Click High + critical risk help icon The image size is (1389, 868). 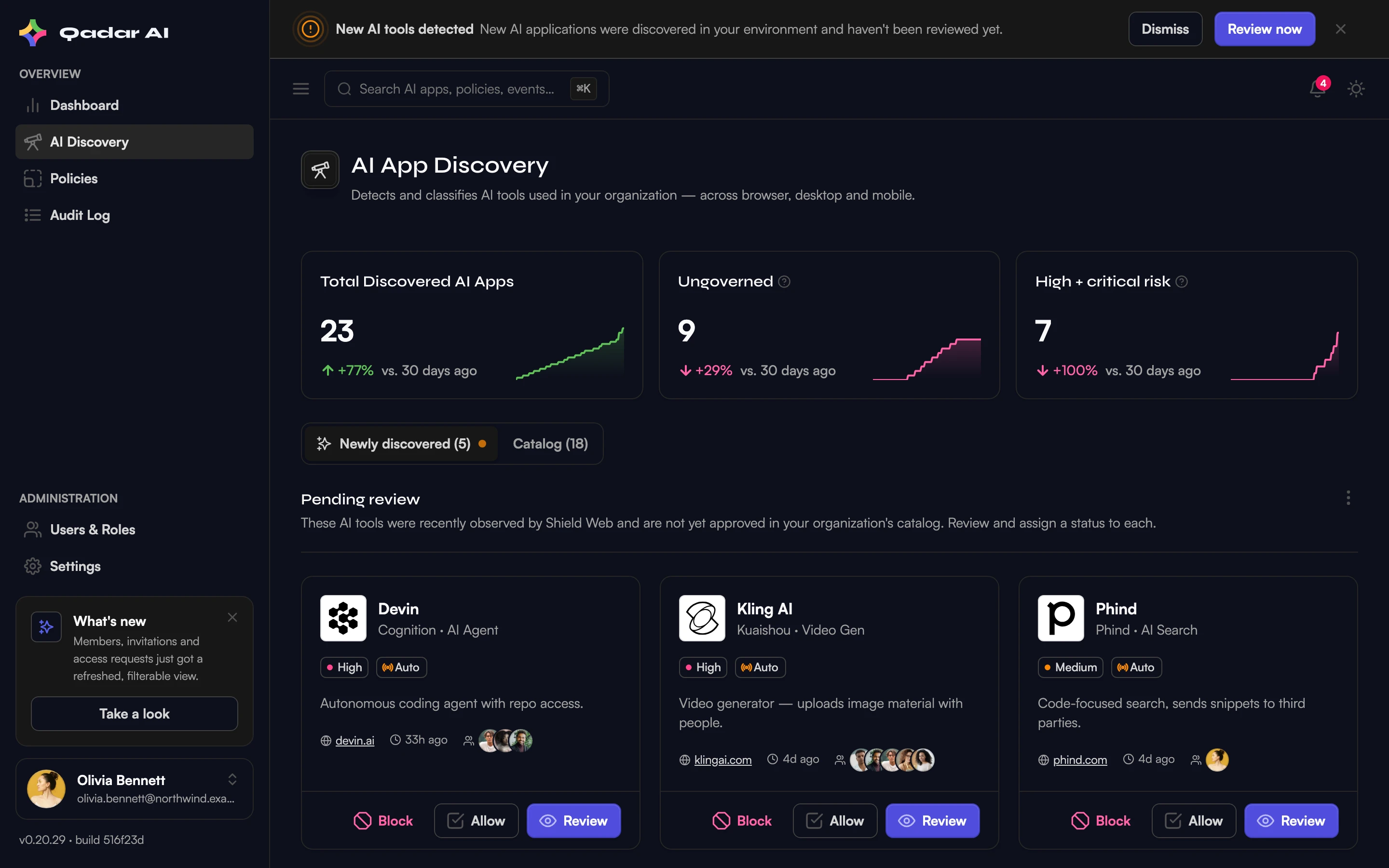[1181, 281]
